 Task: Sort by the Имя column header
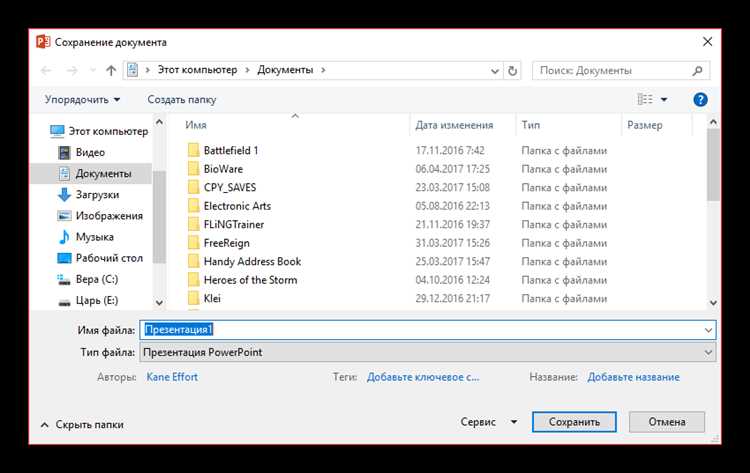pyautogui.click(x=196, y=125)
